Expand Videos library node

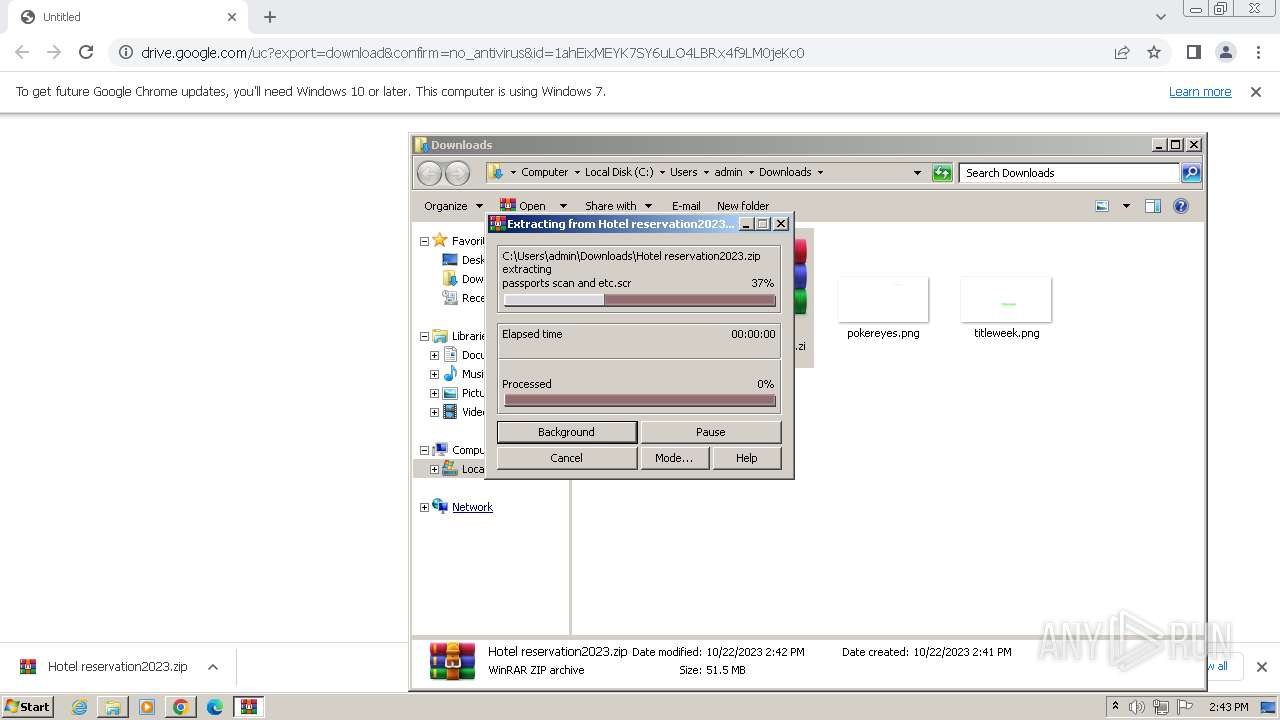pos(434,412)
